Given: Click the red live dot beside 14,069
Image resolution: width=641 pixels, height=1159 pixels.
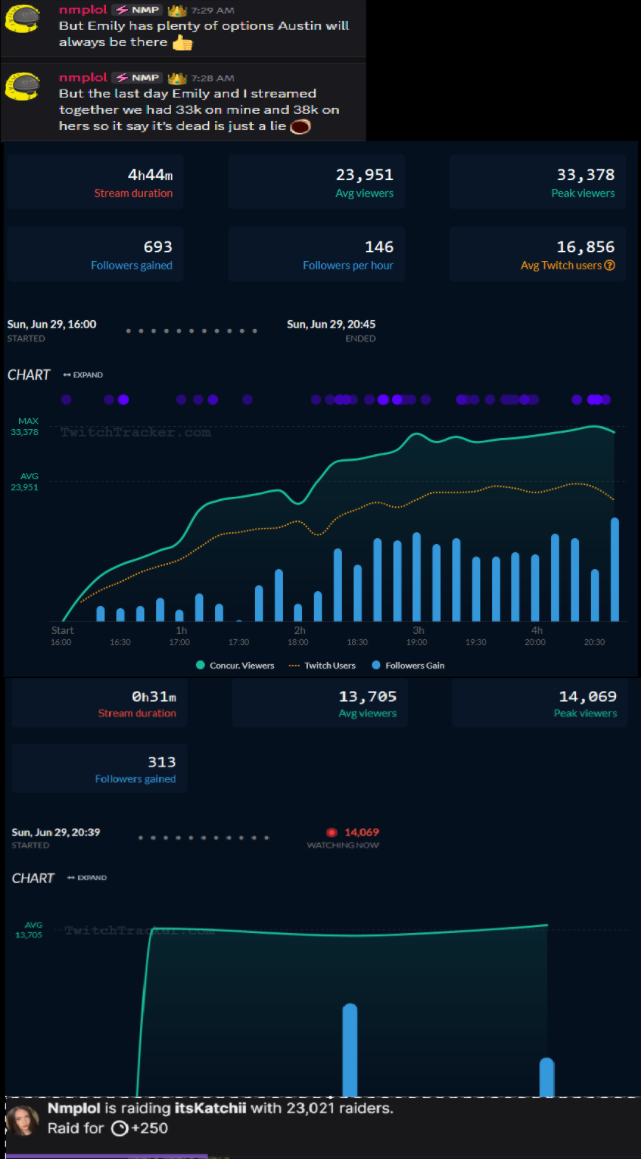Looking at the screenshot, I should 332,832.
